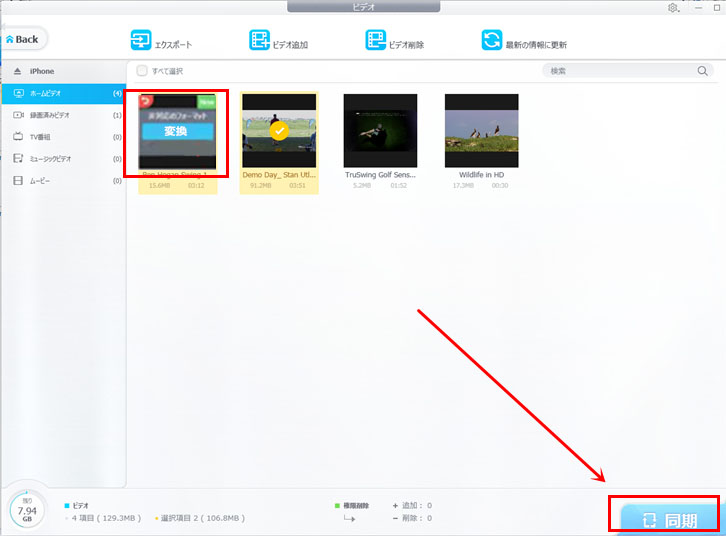Open settings with the gear icon
This screenshot has width=726, height=536.
click(673, 8)
